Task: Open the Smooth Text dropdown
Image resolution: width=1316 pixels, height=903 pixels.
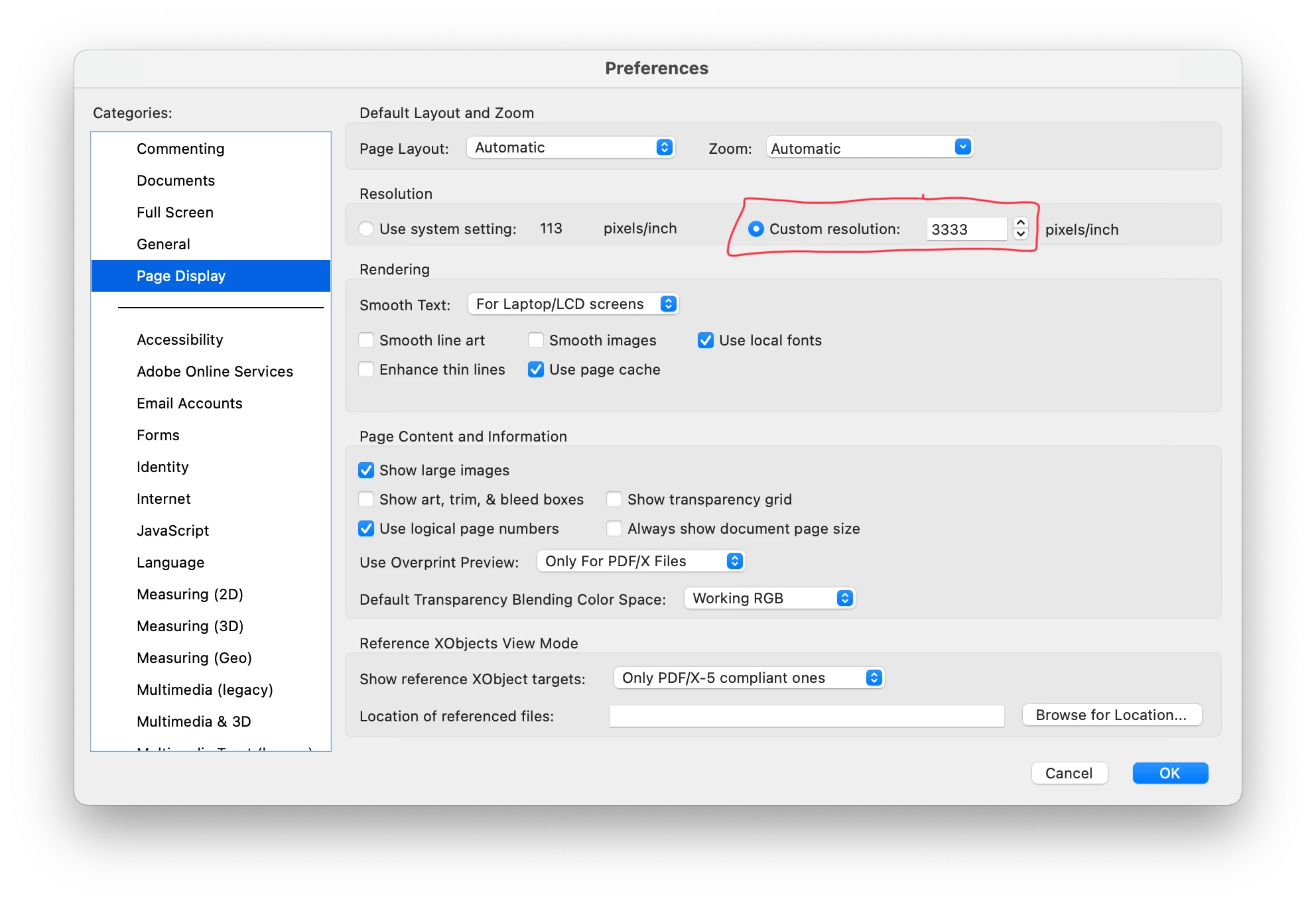Action: coord(573,304)
